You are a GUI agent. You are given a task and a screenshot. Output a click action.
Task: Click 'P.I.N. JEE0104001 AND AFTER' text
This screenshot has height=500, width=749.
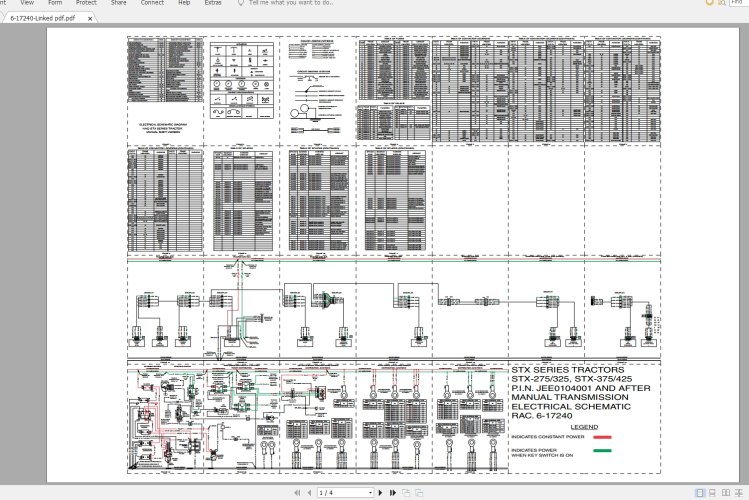click(581, 388)
